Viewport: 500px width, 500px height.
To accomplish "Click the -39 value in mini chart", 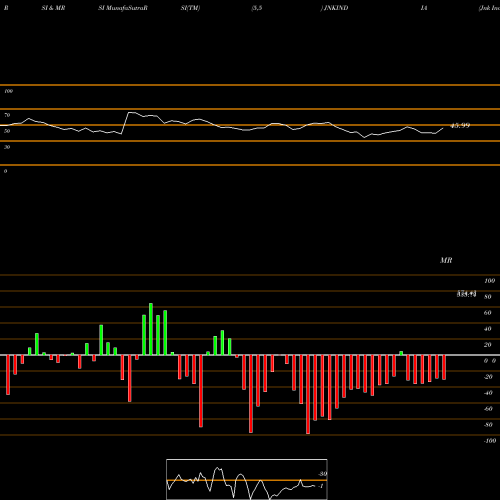I will tap(322, 474).
